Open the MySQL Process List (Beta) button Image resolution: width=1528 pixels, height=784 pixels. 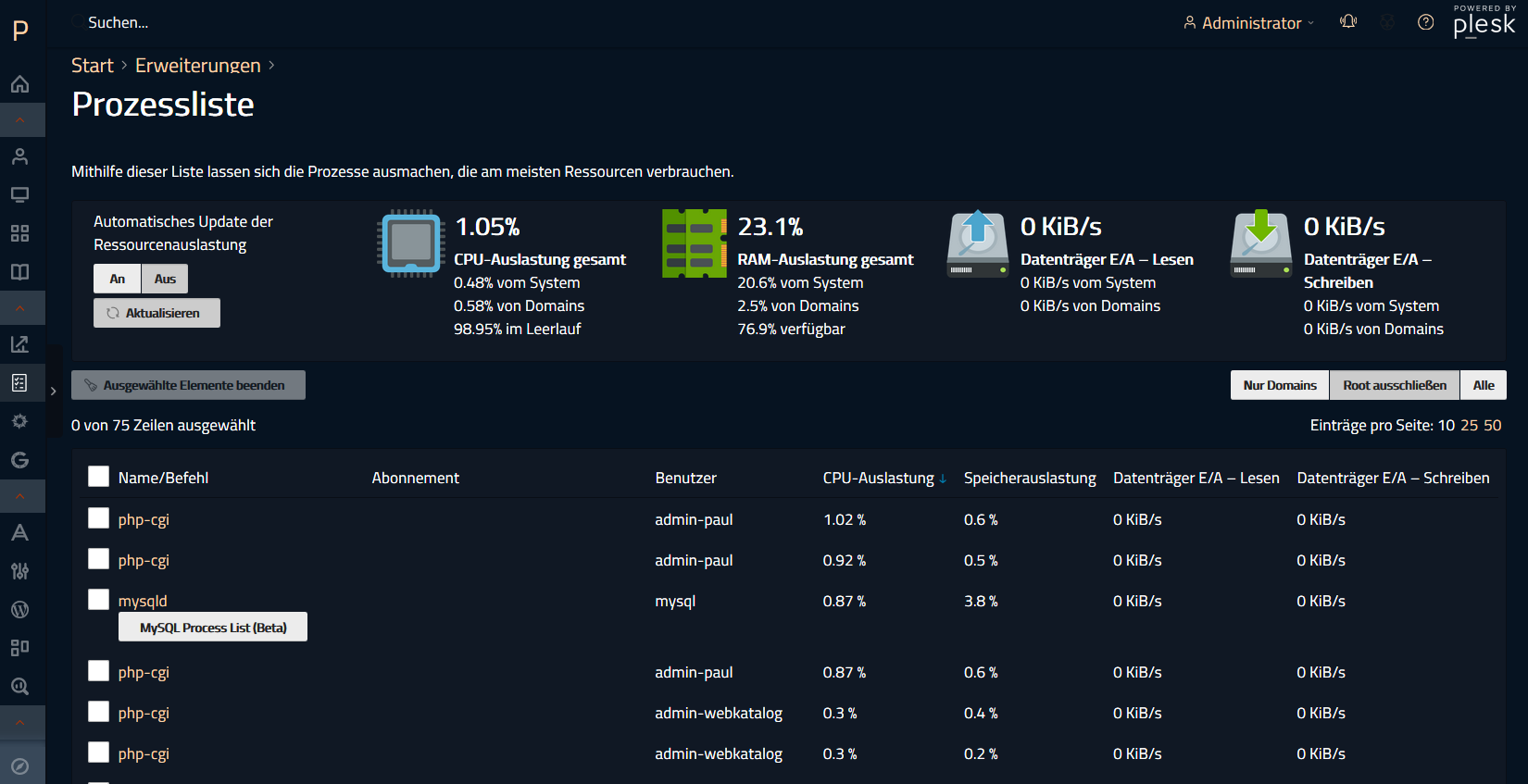click(x=213, y=628)
